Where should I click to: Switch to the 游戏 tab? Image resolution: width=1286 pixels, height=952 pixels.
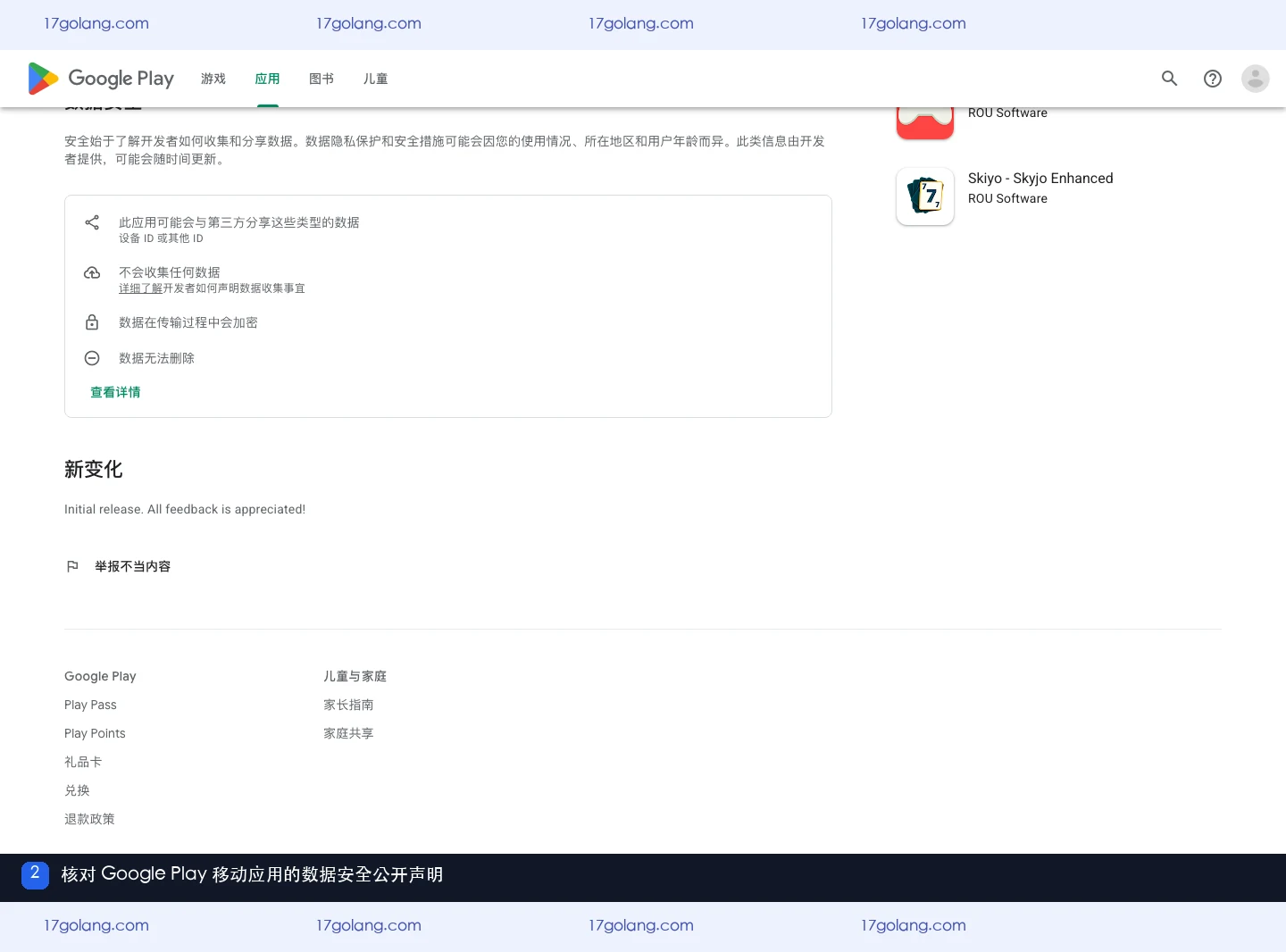(213, 79)
